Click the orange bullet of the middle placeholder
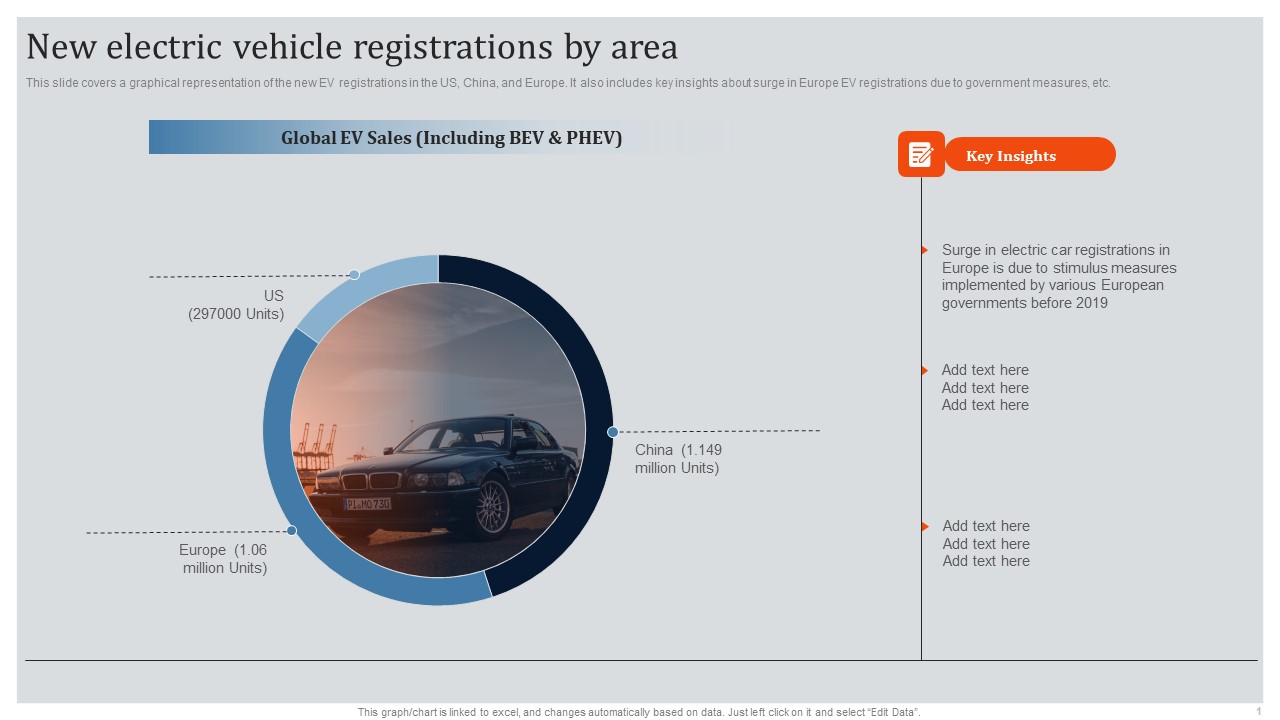 pos(925,370)
